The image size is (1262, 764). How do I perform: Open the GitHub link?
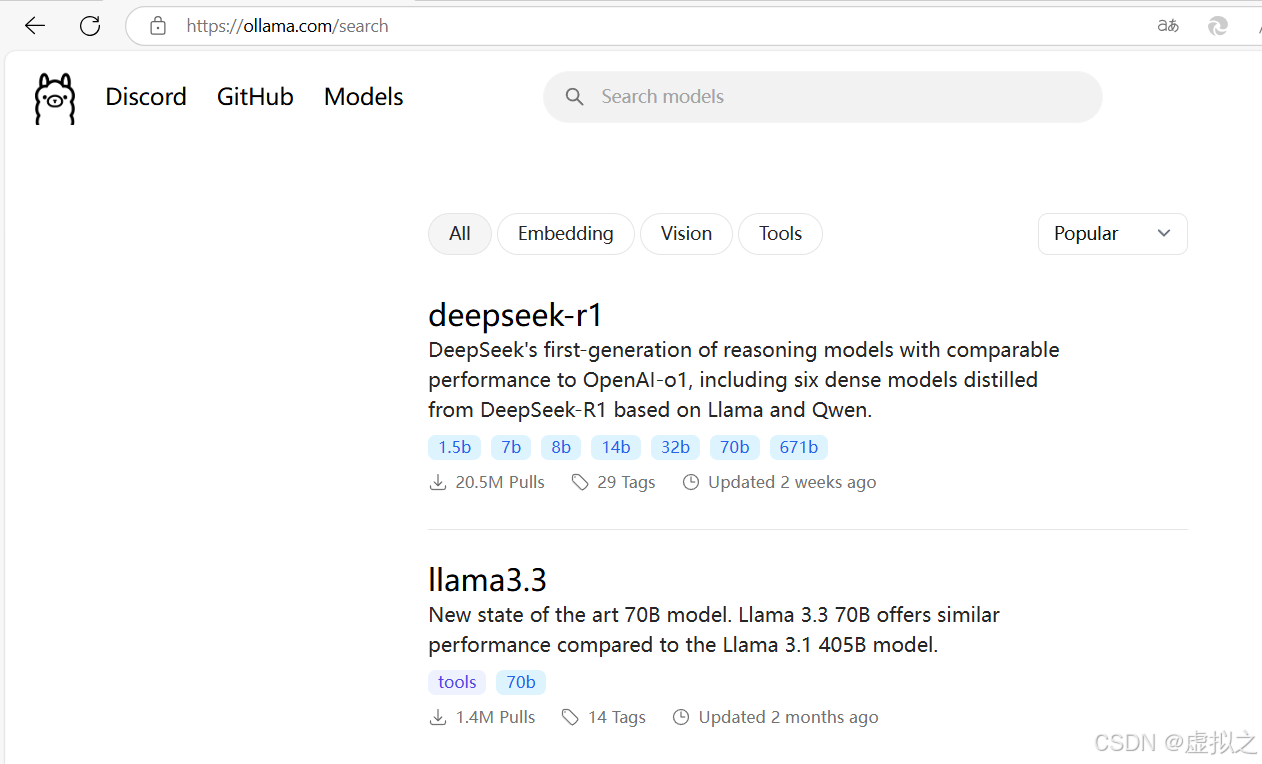(x=255, y=97)
